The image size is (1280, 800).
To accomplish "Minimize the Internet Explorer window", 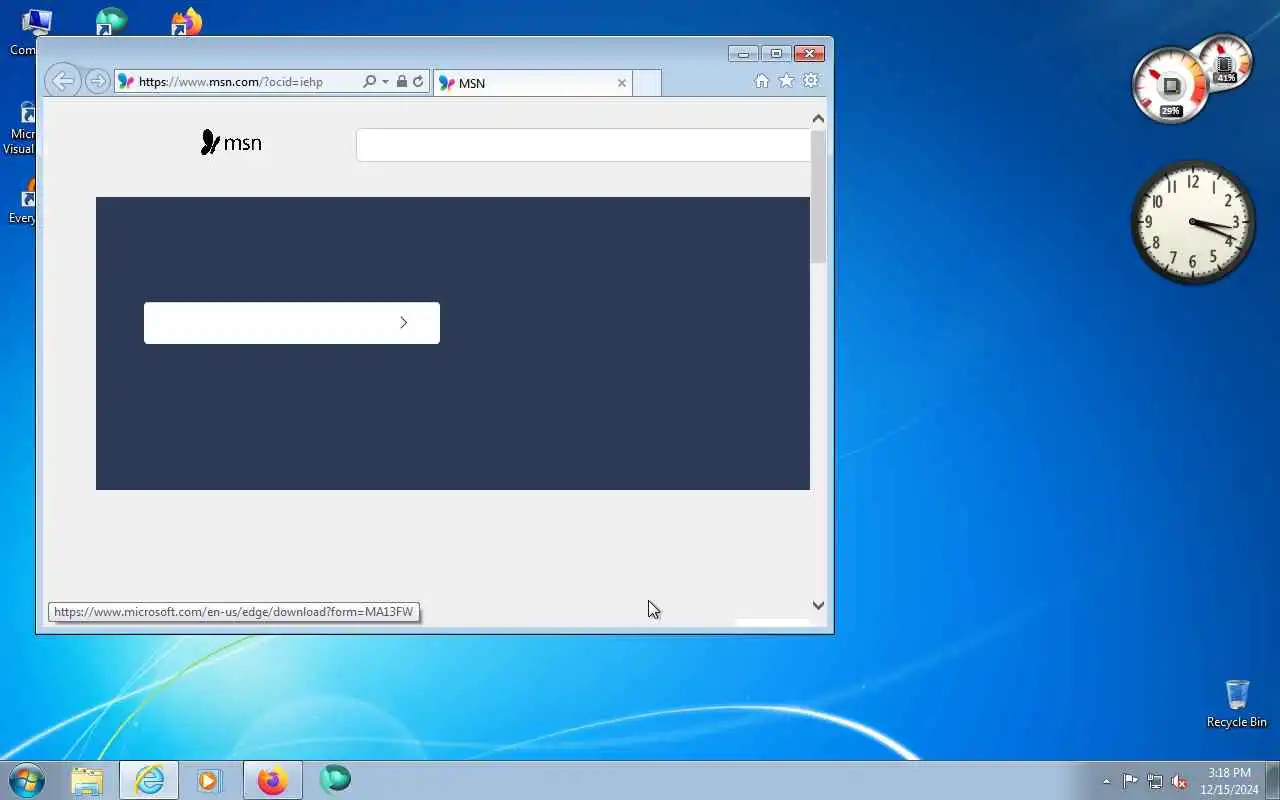I will click(x=743, y=54).
